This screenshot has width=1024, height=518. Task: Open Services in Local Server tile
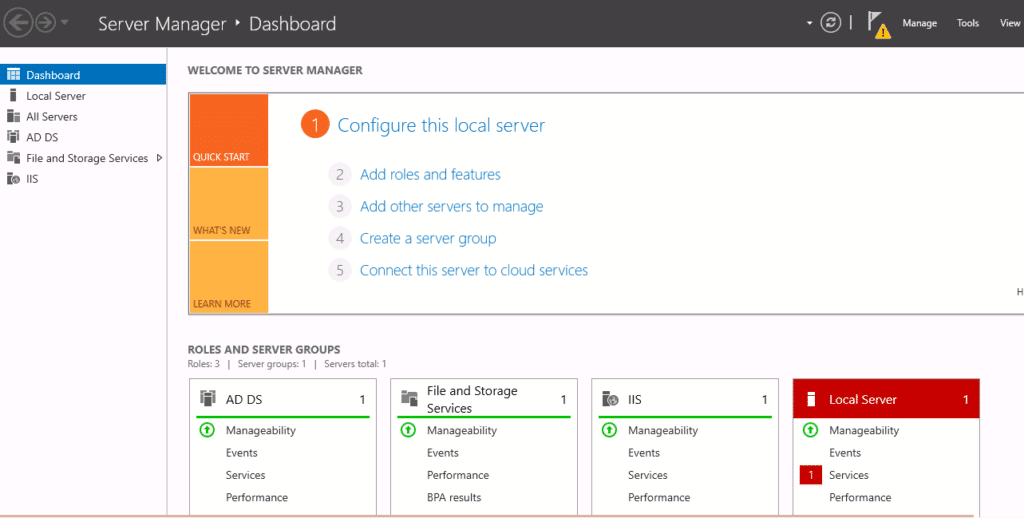click(x=849, y=475)
